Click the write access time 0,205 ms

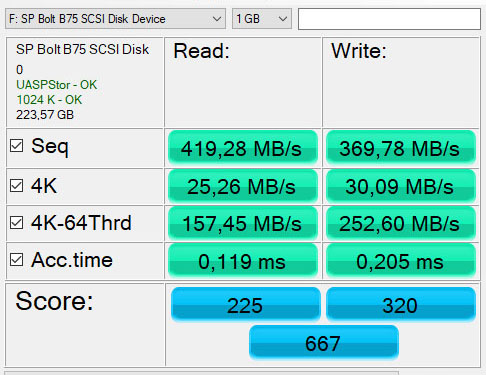click(401, 261)
